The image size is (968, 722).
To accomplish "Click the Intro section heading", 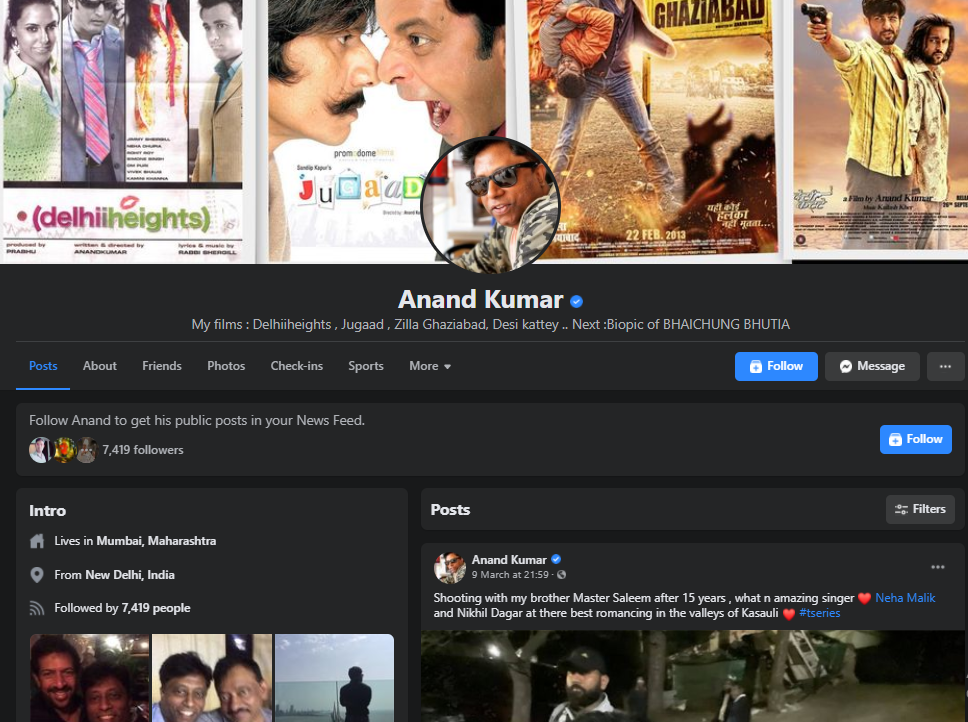I will coord(48,511).
